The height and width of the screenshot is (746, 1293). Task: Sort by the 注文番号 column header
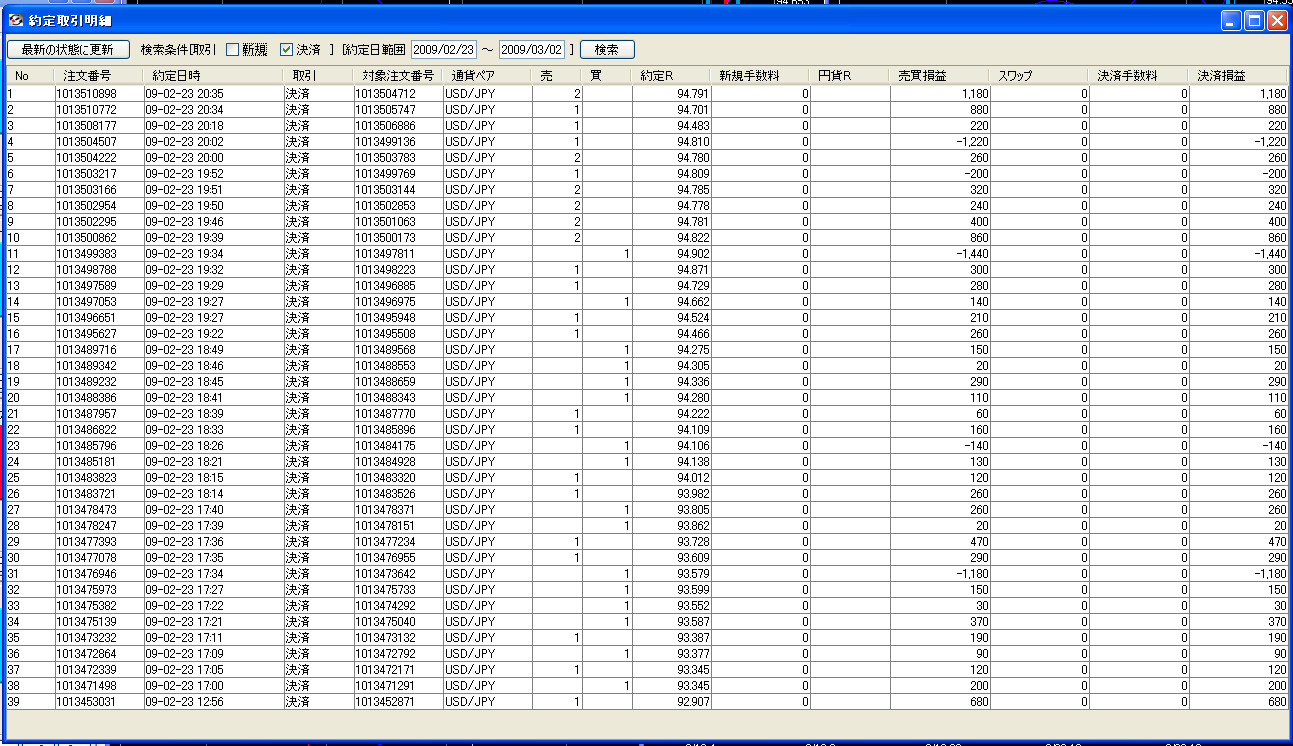pyautogui.click(x=100, y=76)
